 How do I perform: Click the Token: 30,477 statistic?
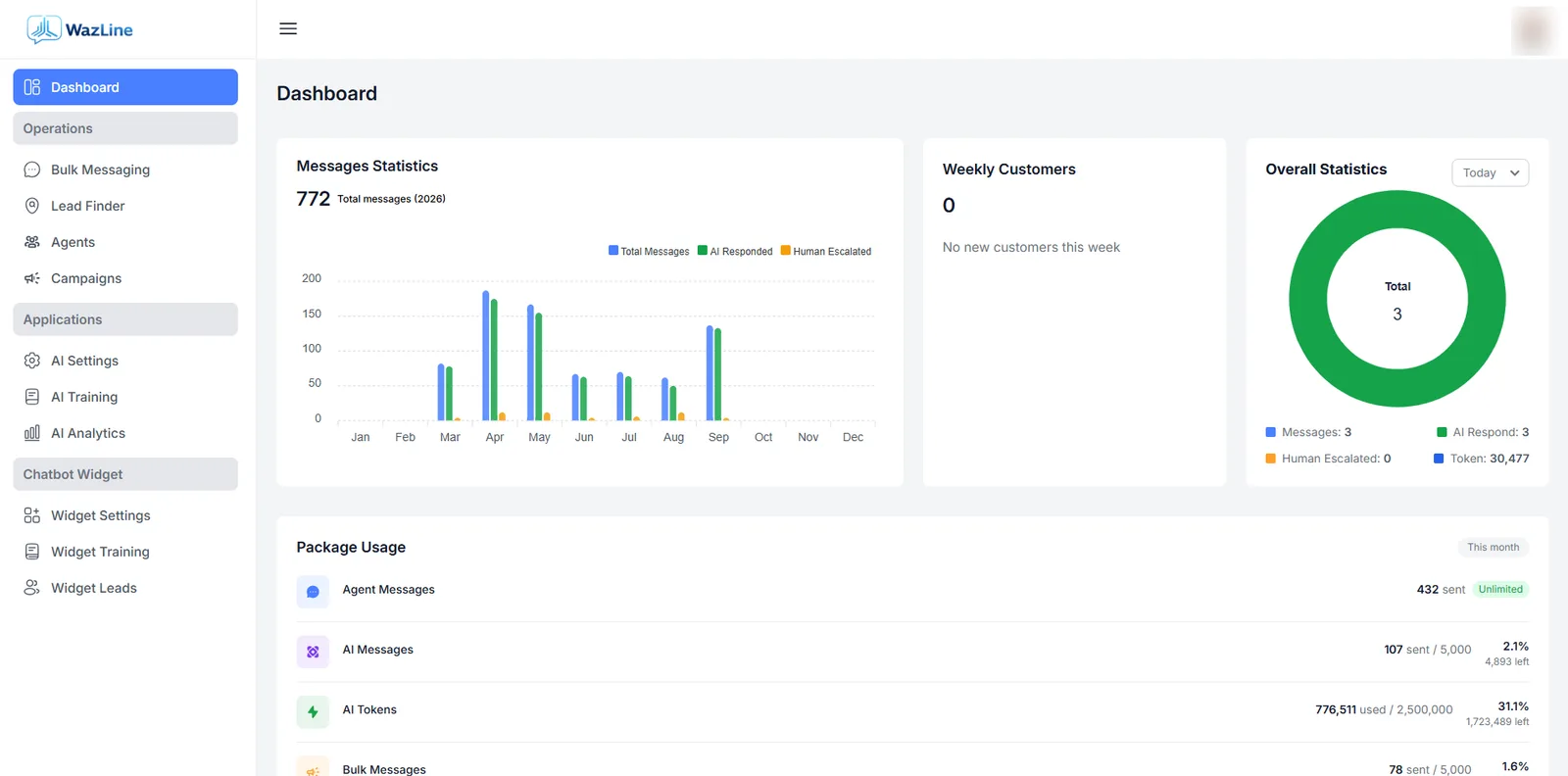pos(1482,459)
